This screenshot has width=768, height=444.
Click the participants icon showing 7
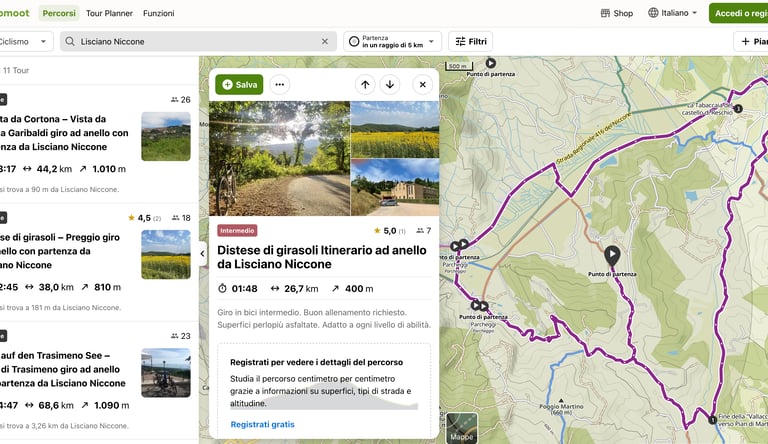click(x=420, y=231)
